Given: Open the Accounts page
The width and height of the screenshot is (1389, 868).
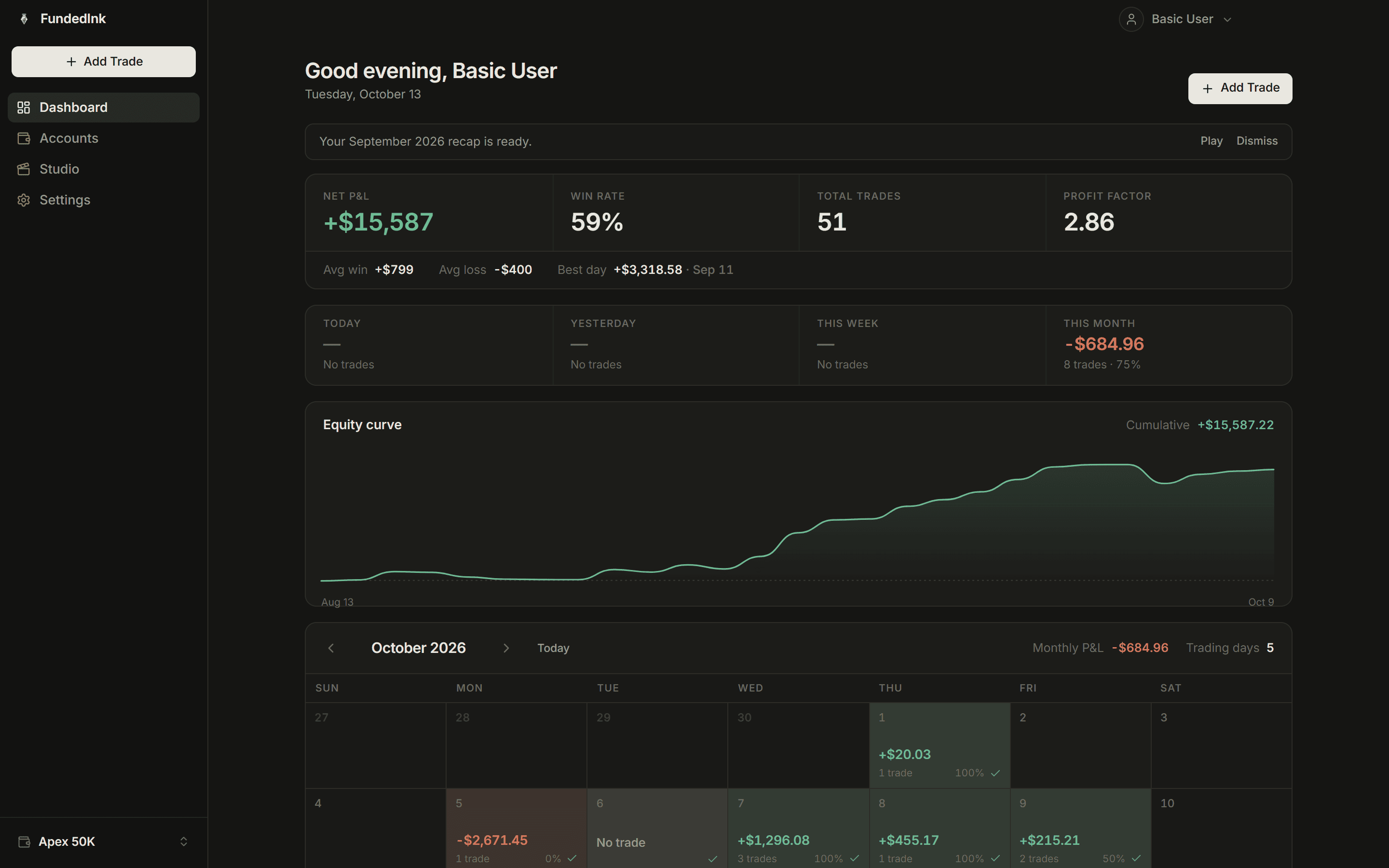Looking at the screenshot, I should (x=104, y=138).
